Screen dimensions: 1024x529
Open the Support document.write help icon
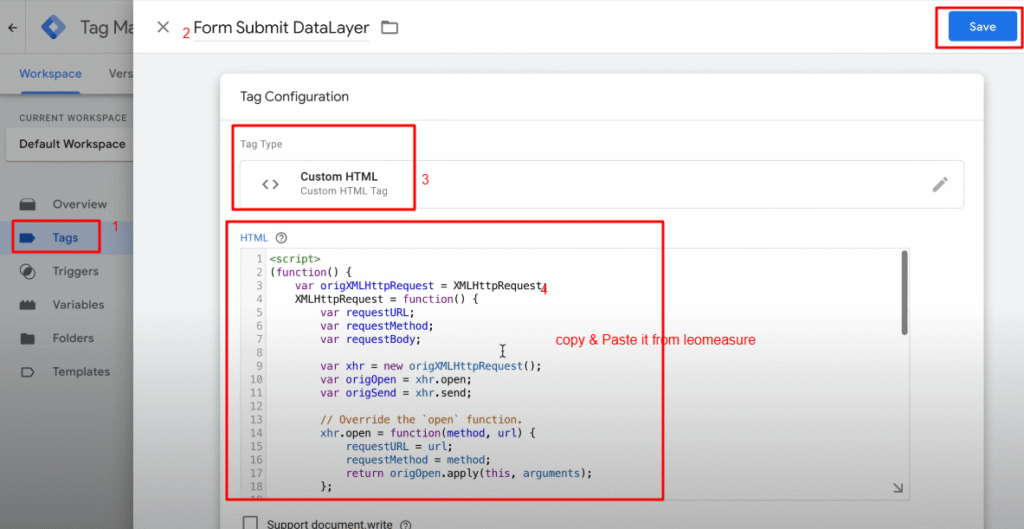(x=405, y=523)
